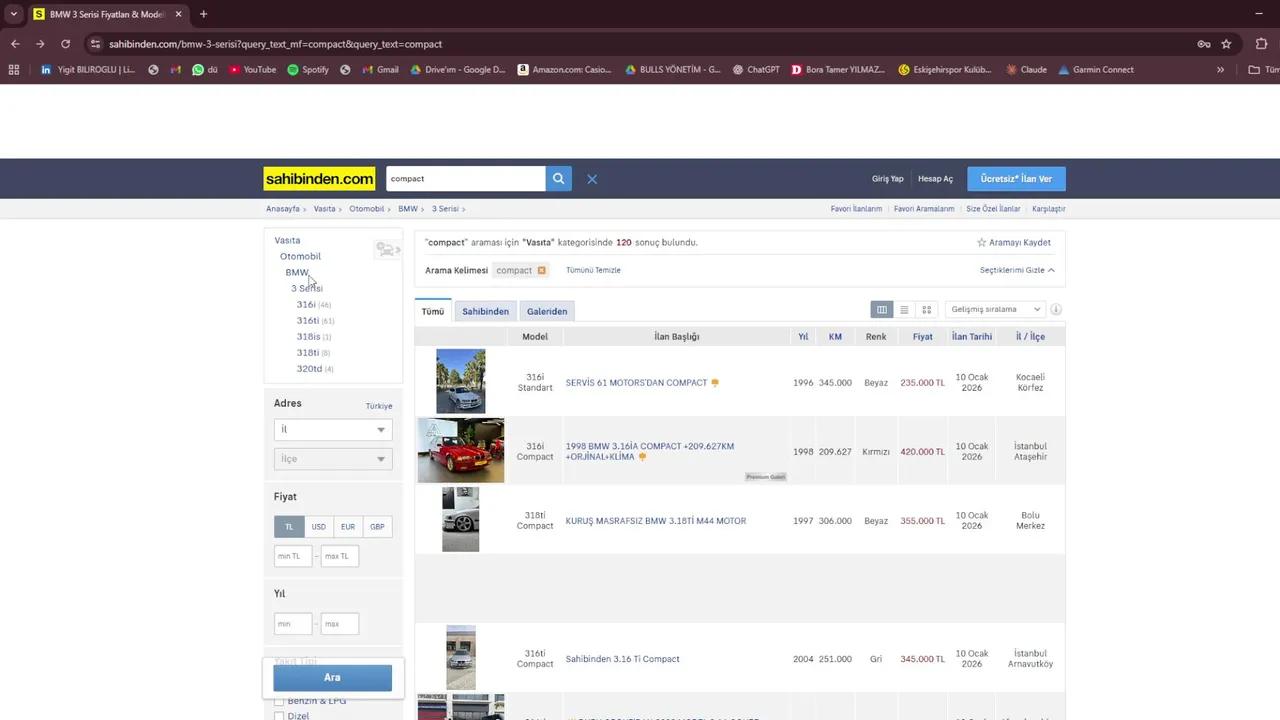
Task: Open the Spotify bookmark
Action: [x=308, y=70]
